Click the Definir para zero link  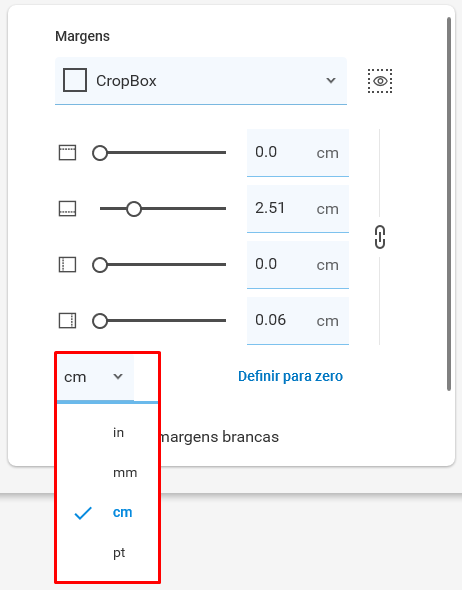tap(290, 376)
